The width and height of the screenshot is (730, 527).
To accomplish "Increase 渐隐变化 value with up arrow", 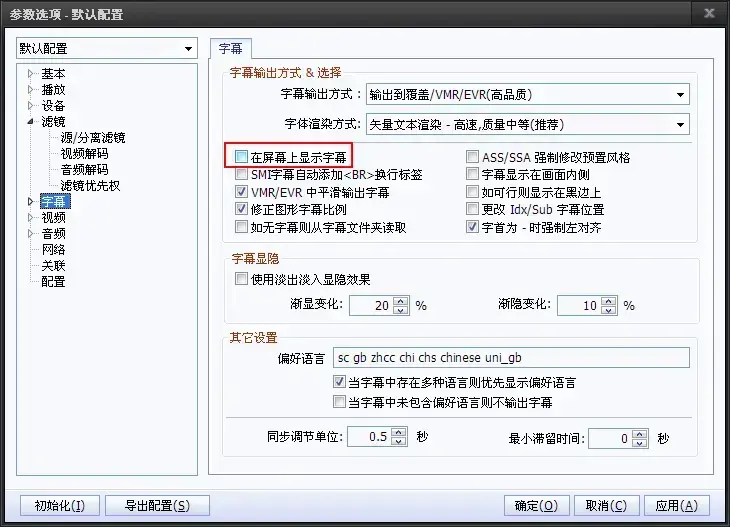I will coord(608,301).
